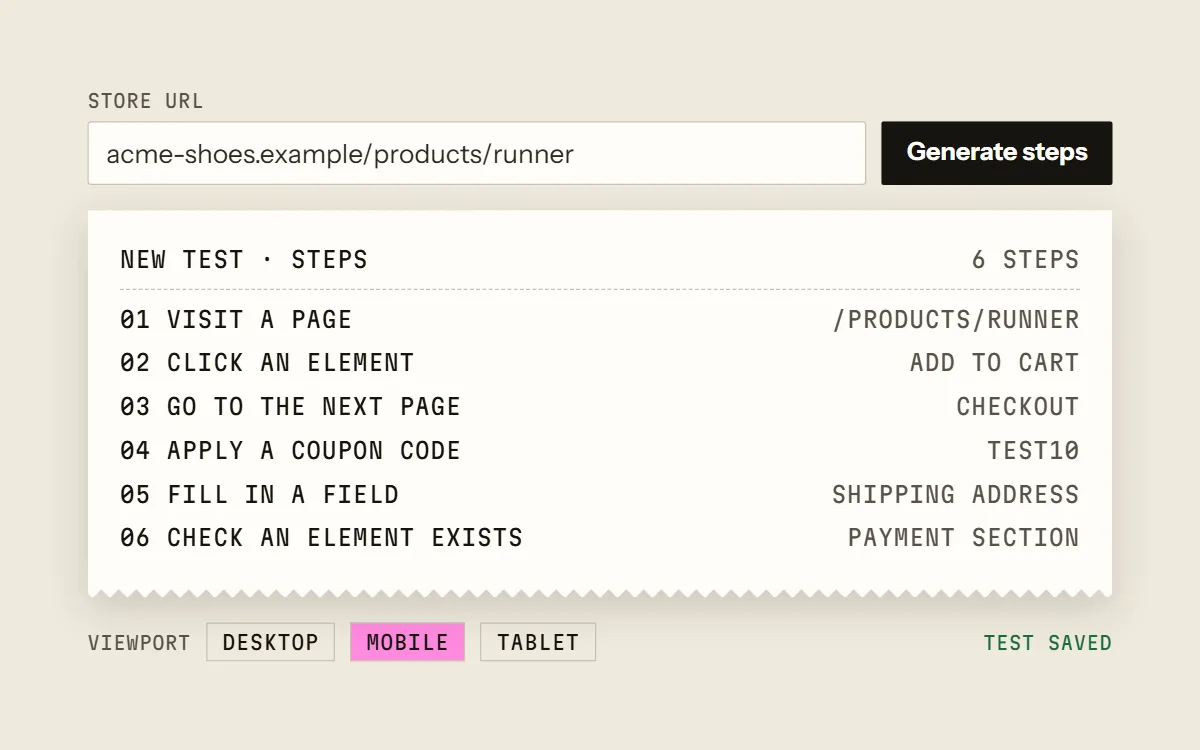Image resolution: width=1200 pixels, height=750 pixels.
Task: Click step 02 Click an Element
Action: pos(600,363)
